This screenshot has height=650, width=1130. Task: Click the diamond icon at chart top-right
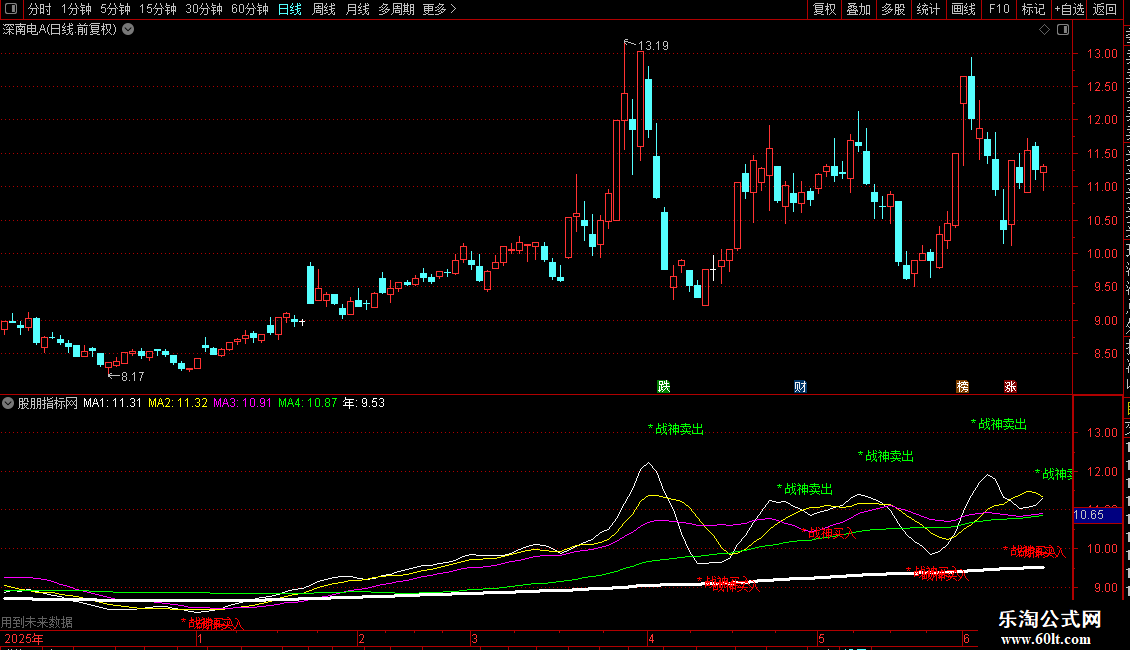tap(1044, 30)
